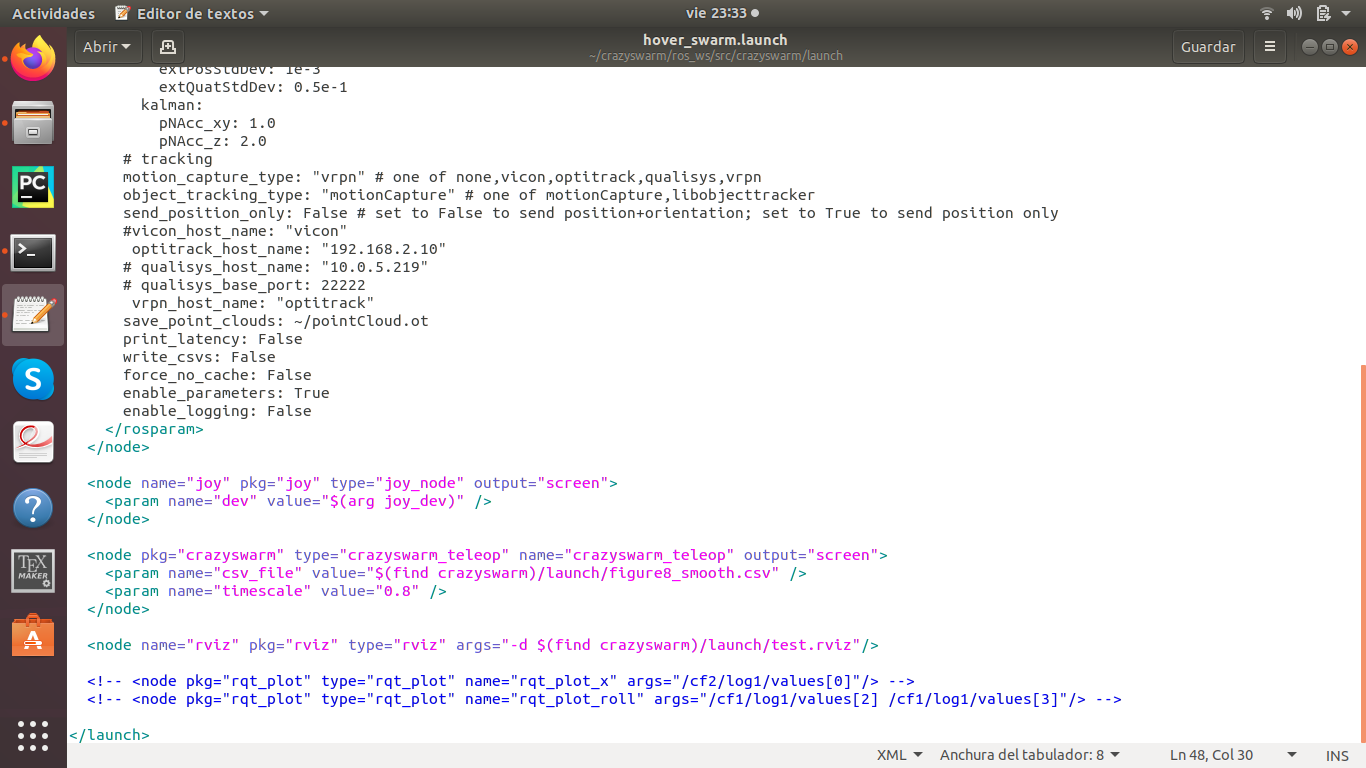
Task: Click the qualisys_base_port: 22222 line
Action: (x=244, y=285)
